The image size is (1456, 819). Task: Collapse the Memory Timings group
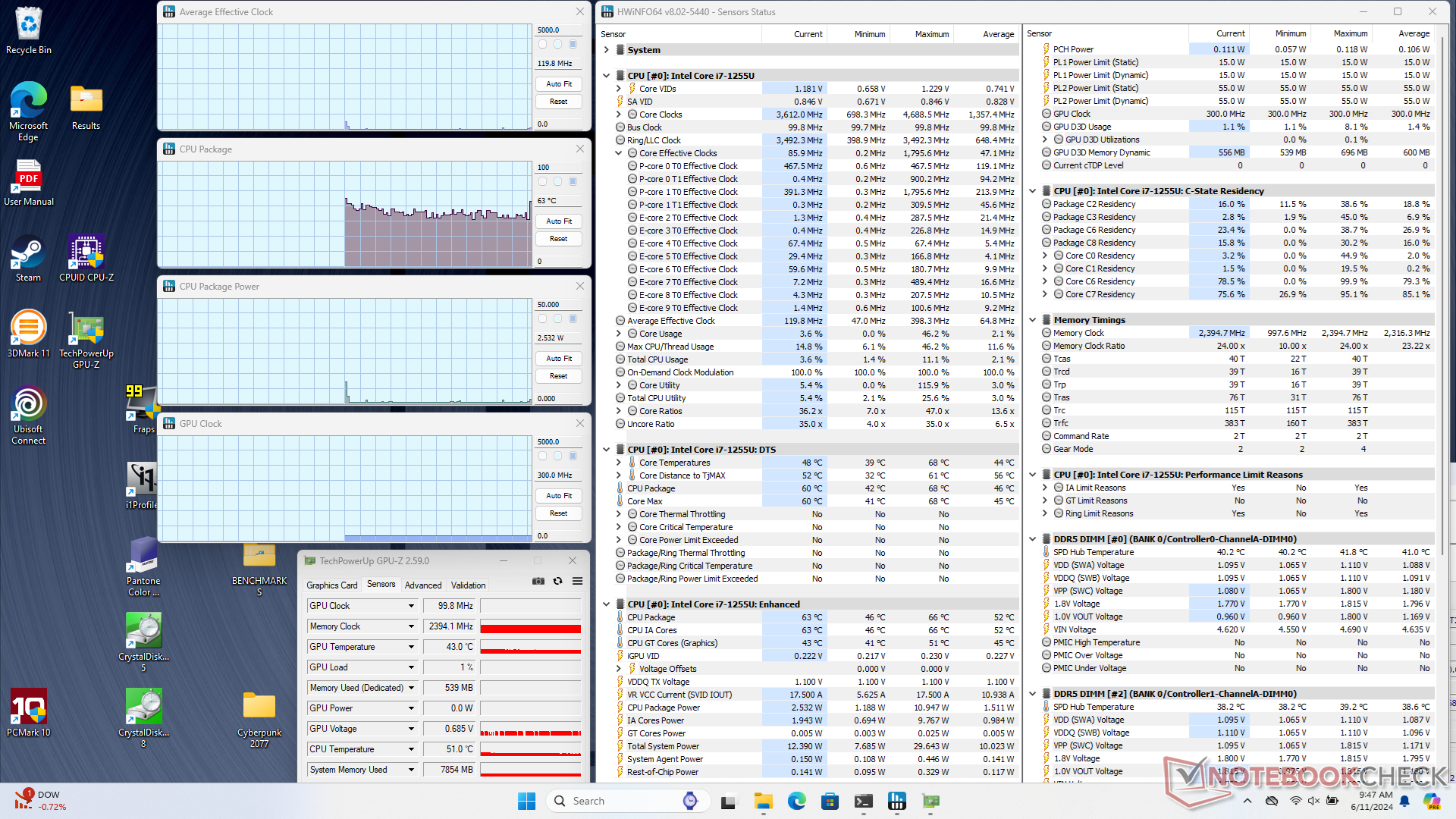(1033, 320)
